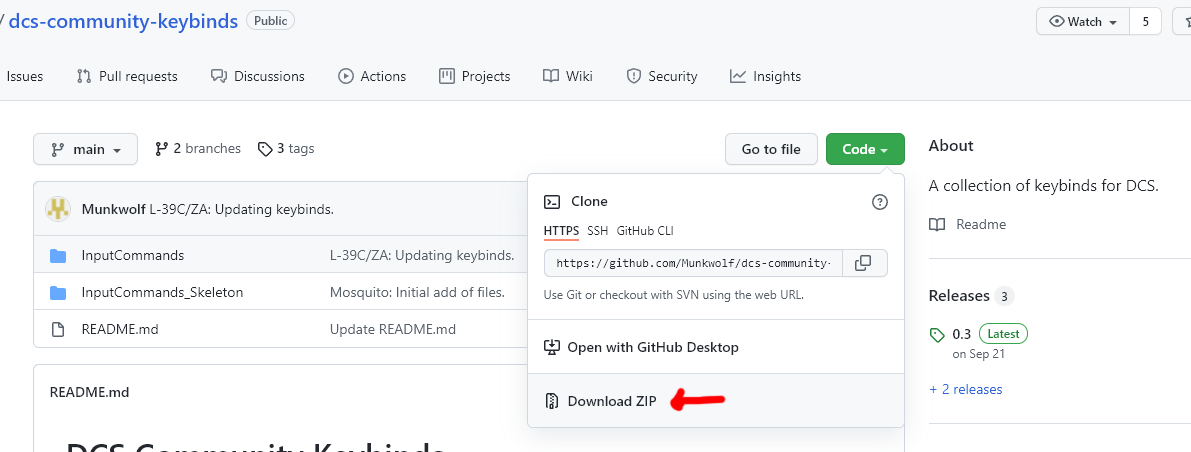Image resolution: width=1191 pixels, height=452 pixels.
Task: Click the Actions play icon
Action: coord(346,76)
